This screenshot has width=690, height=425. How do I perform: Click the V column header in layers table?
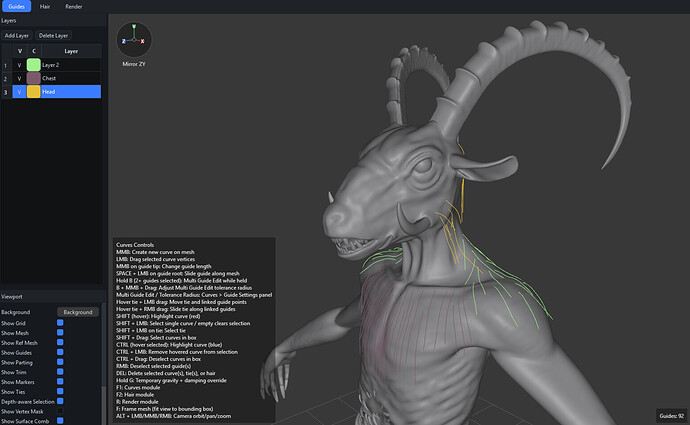tap(20, 51)
